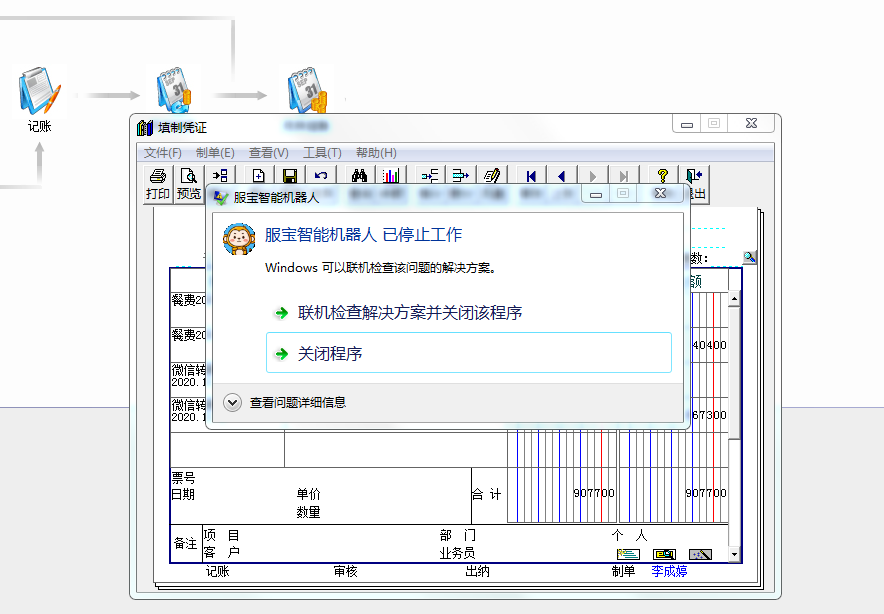Click the voucher table scroll up arrow
The height and width of the screenshot is (614, 884).
(734, 298)
